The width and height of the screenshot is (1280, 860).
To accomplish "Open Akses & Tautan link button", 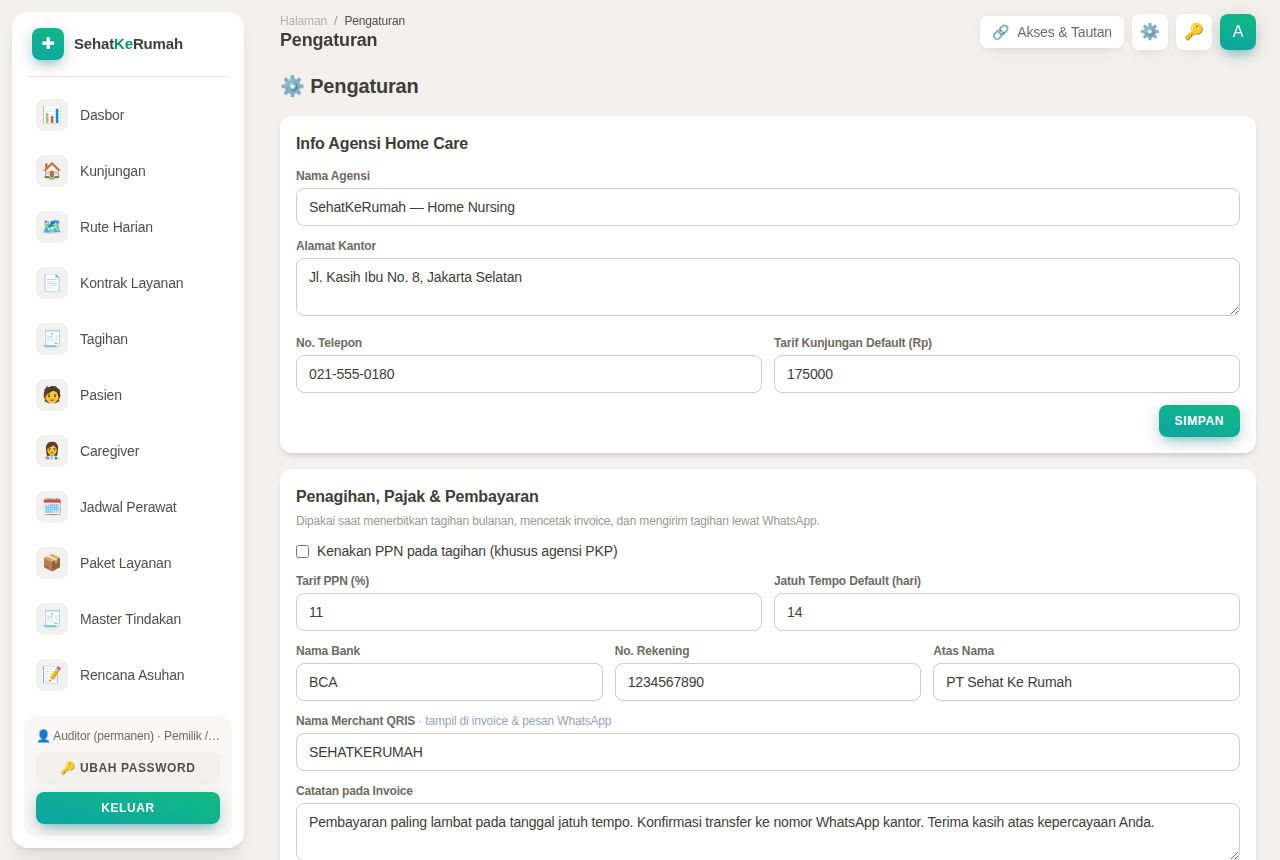I will [x=1052, y=32].
